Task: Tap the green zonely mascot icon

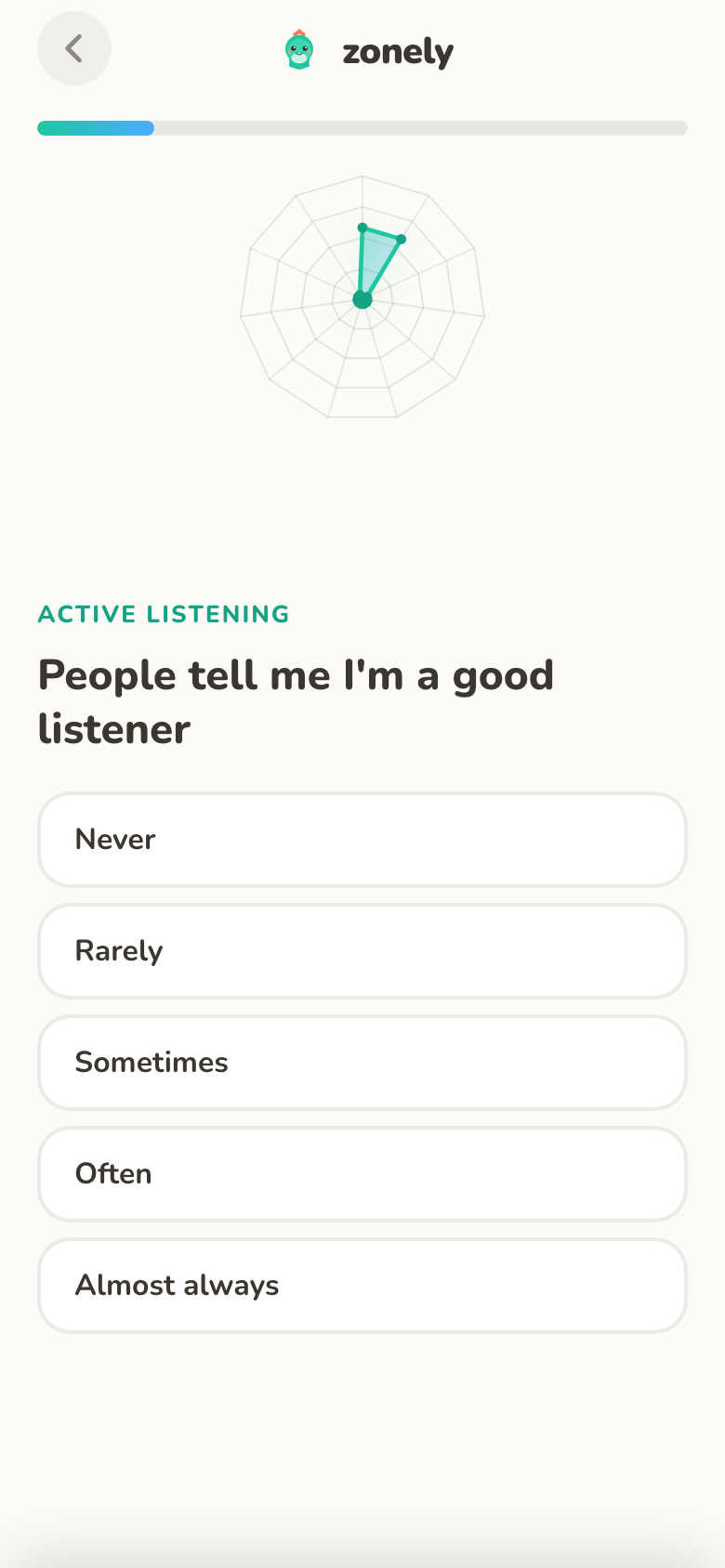Action: point(299,50)
